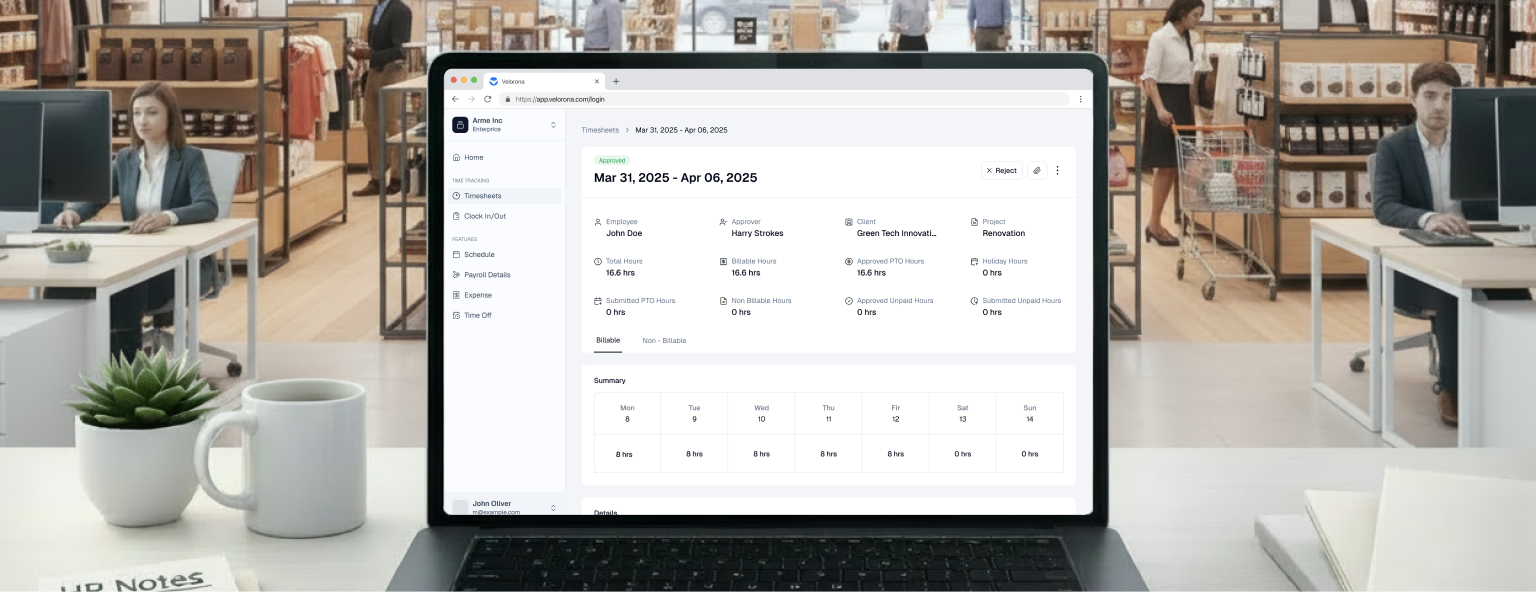Screen dimensions: 1536x592
Task: Open Home in the sidebar
Action: coord(505,157)
